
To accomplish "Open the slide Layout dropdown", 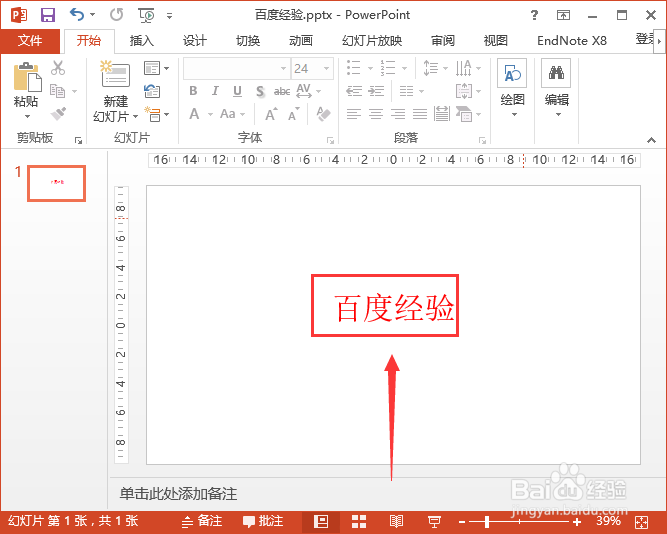I will (x=156, y=68).
